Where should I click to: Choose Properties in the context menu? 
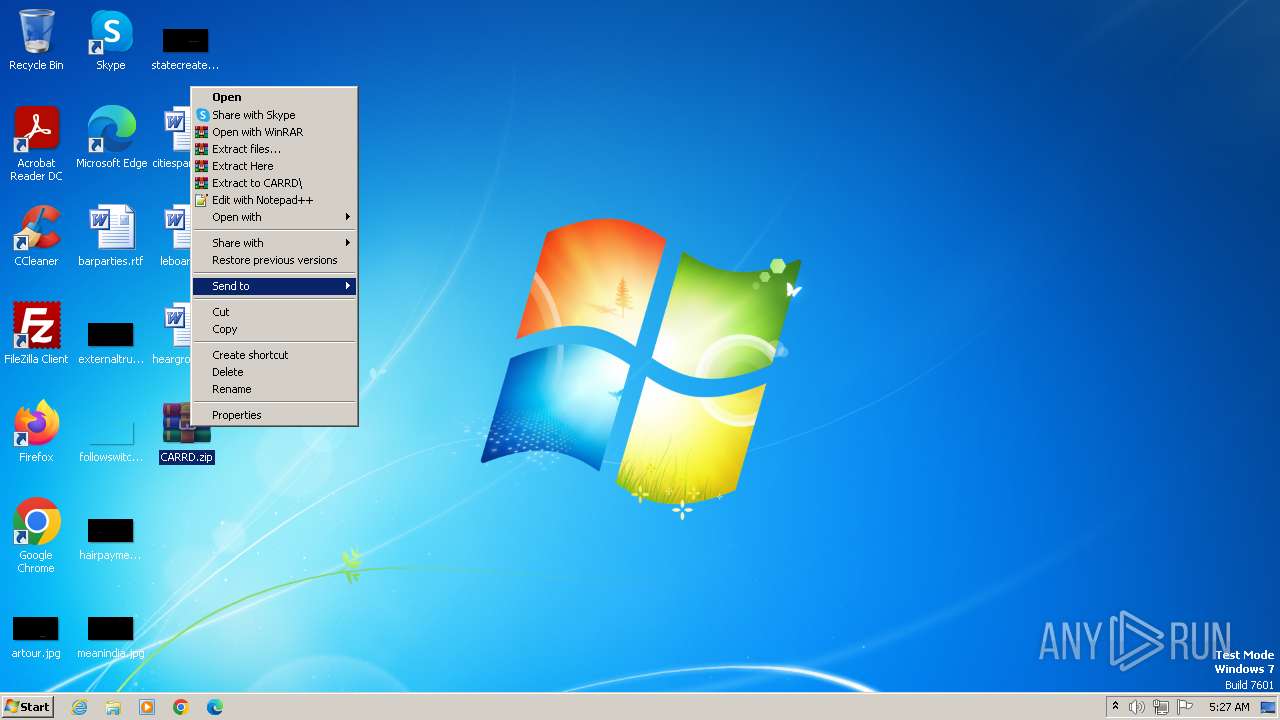coord(274,415)
